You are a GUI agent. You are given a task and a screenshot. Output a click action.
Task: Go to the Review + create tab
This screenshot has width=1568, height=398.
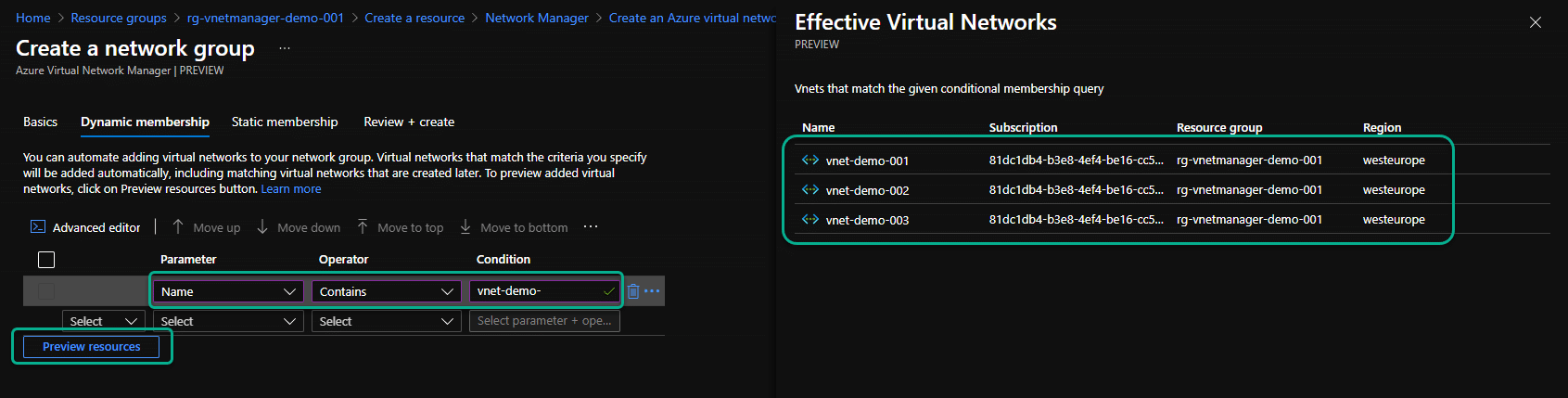click(409, 122)
